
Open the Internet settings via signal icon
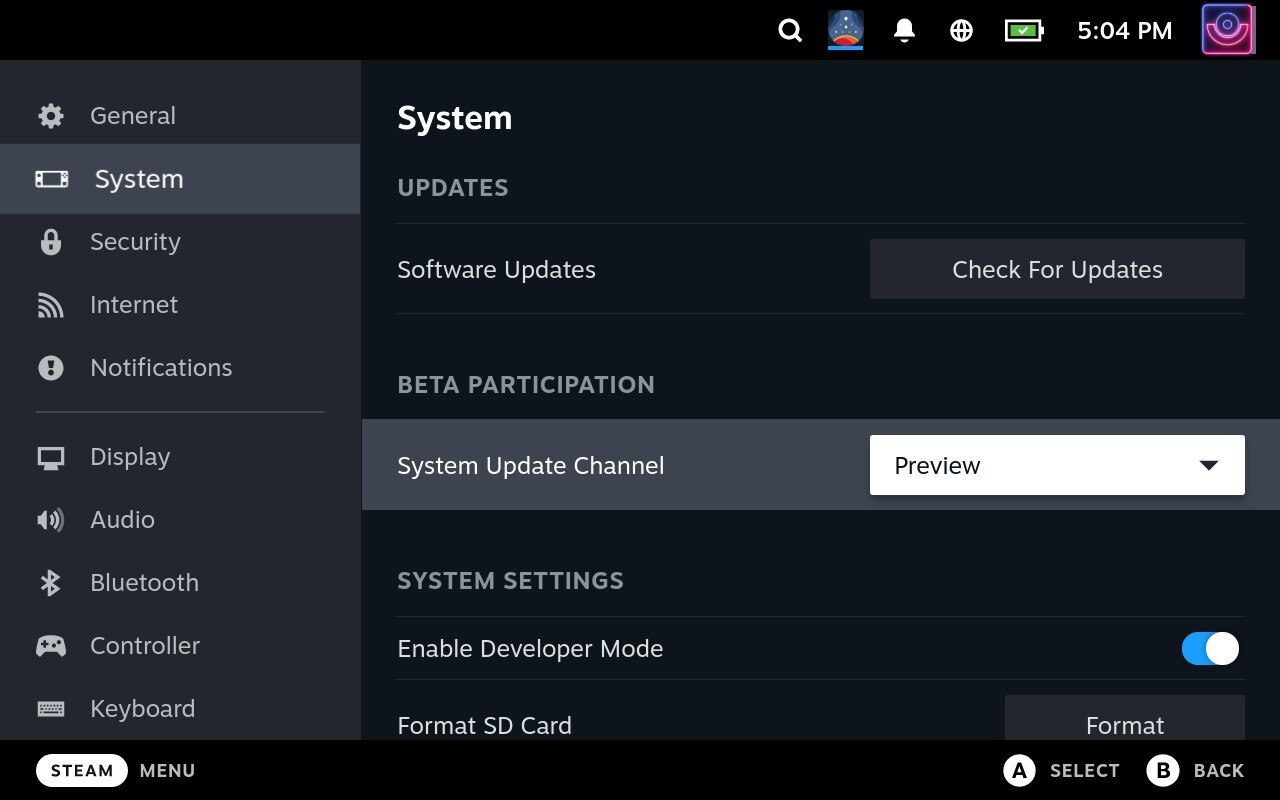50,304
